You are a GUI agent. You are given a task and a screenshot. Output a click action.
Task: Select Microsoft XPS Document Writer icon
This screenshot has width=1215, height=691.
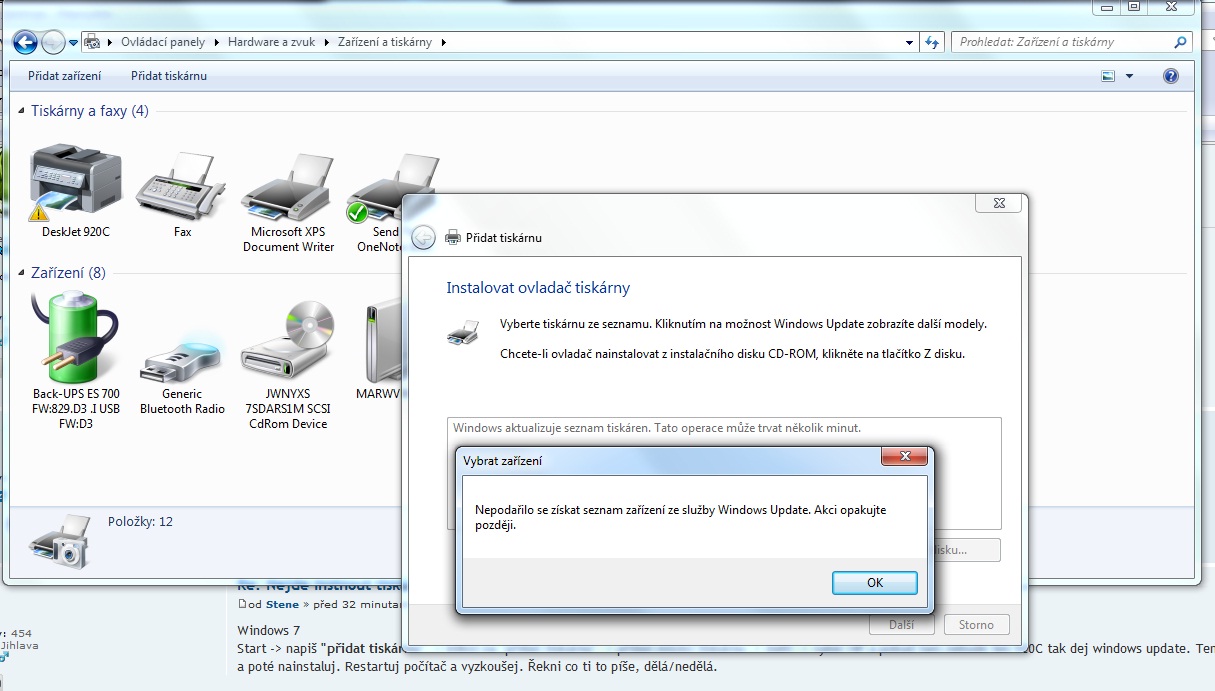click(x=288, y=187)
